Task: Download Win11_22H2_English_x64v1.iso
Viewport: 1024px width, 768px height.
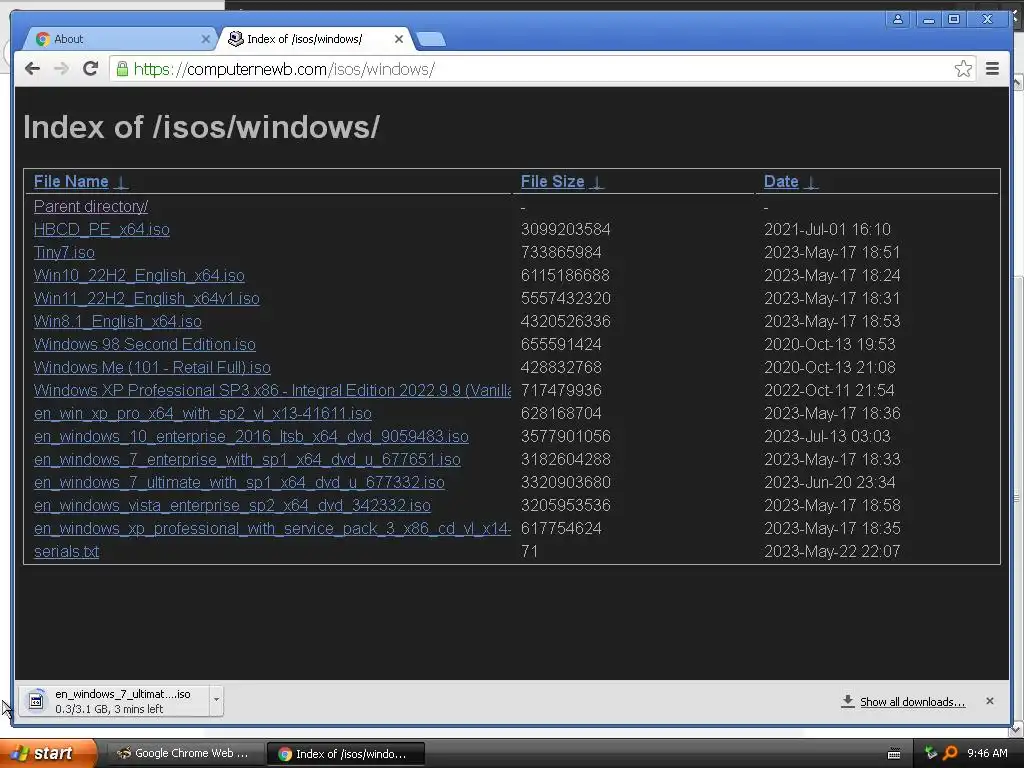Action: pyautogui.click(x=146, y=298)
